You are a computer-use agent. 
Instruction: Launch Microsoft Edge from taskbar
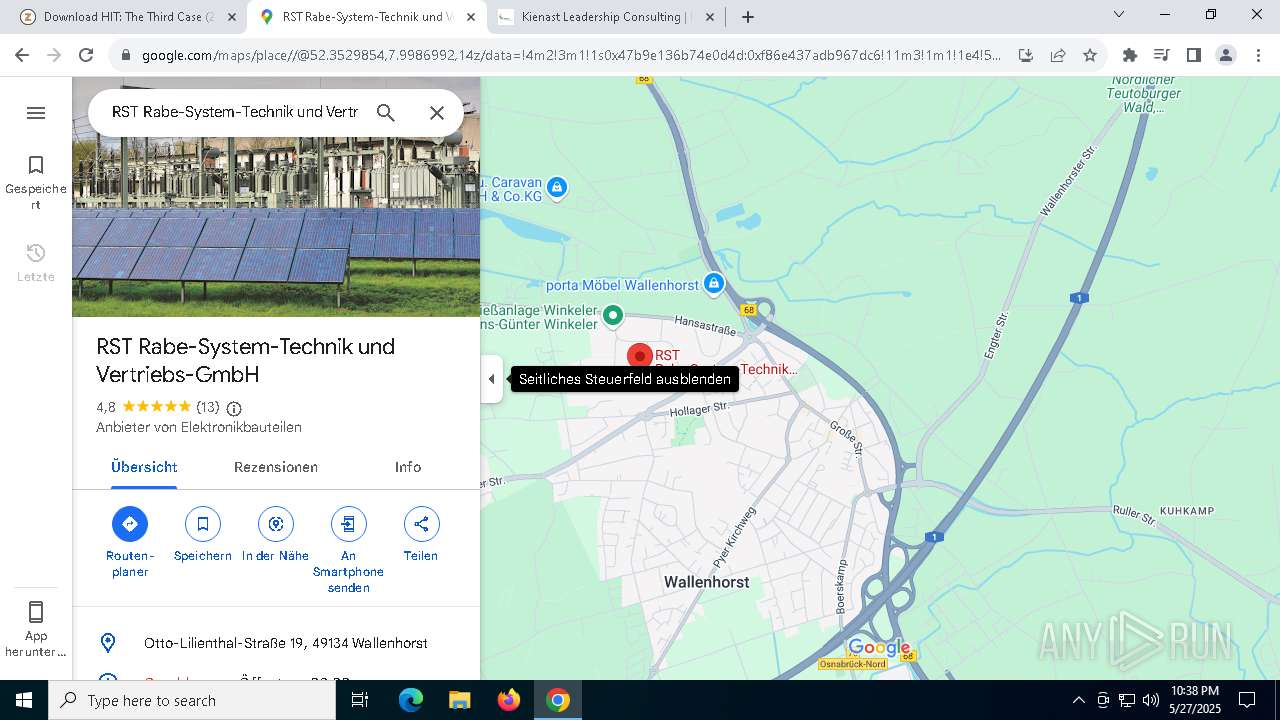411,700
